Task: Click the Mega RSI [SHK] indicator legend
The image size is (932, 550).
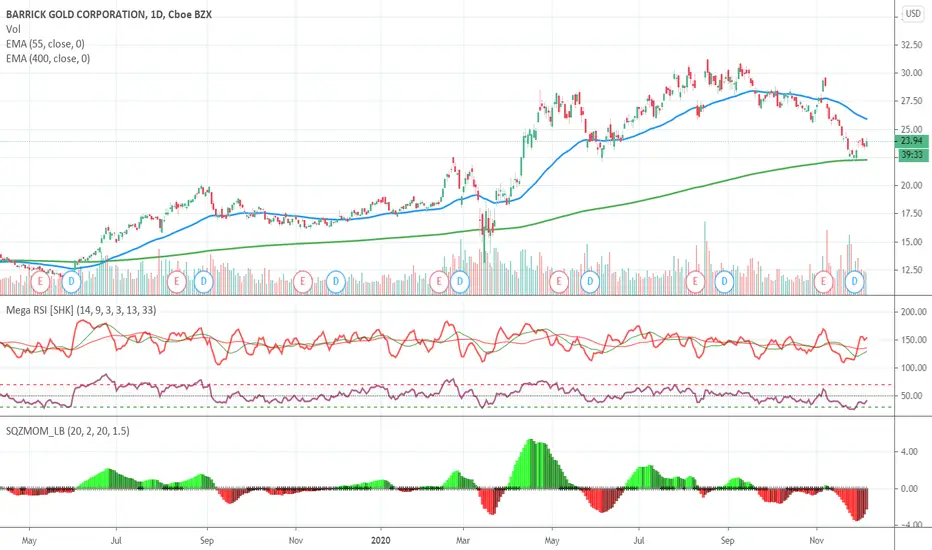Action: (81, 310)
